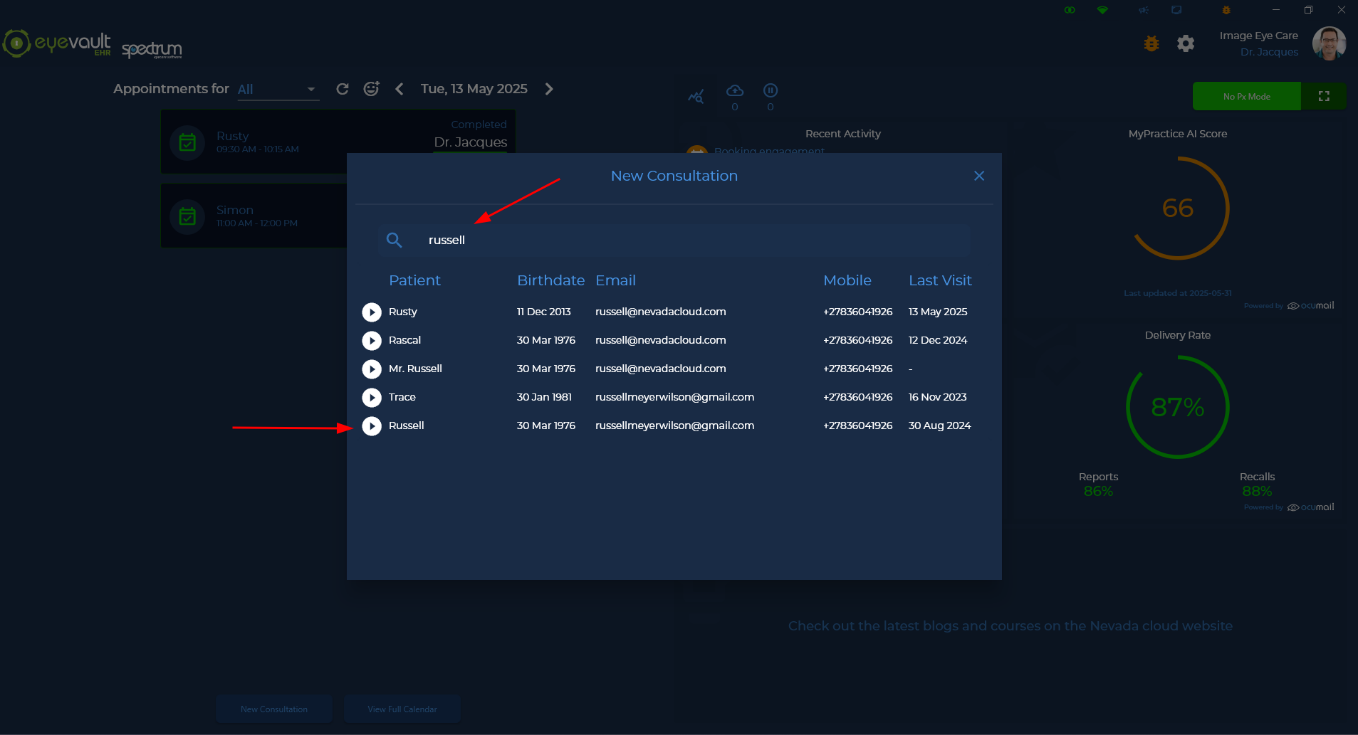Click the small bug icon in the title bar
The height and width of the screenshot is (735, 1358).
click(1226, 10)
